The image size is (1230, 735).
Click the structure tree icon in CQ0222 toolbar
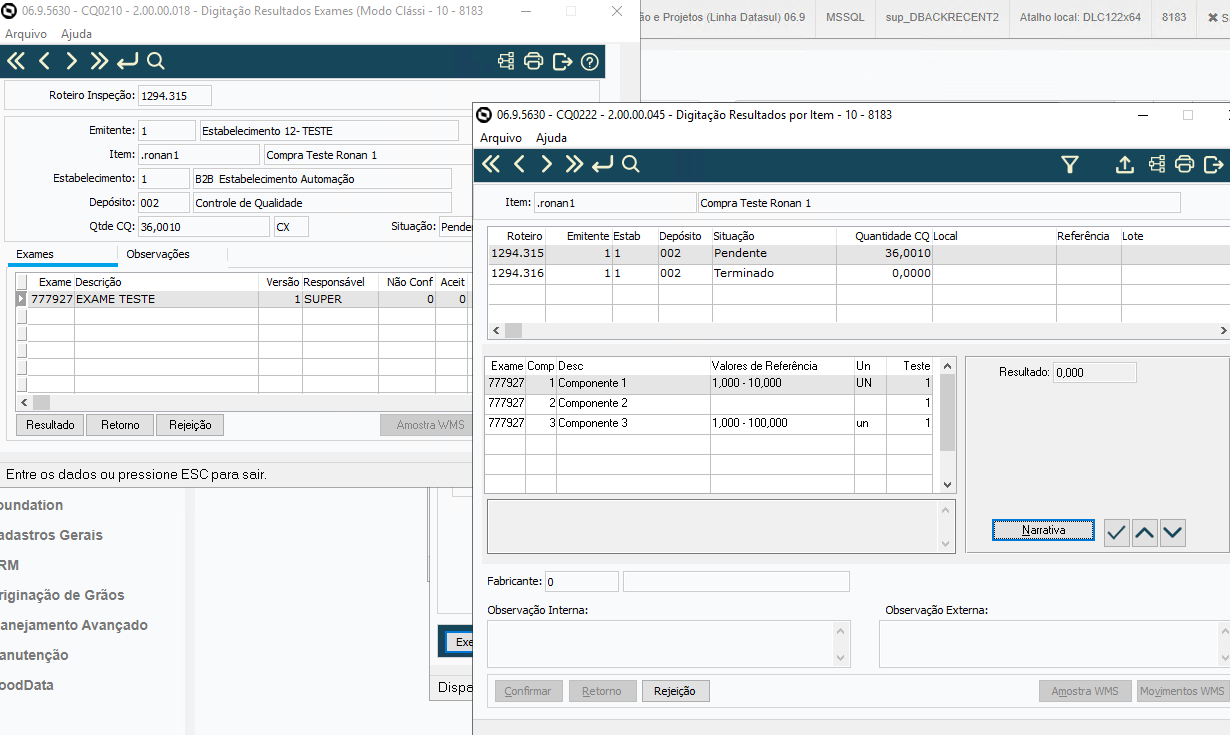coord(1157,165)
